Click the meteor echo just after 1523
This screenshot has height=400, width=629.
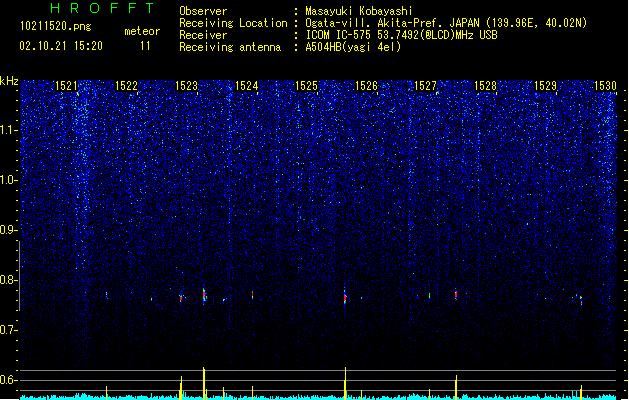coord(204,295)
